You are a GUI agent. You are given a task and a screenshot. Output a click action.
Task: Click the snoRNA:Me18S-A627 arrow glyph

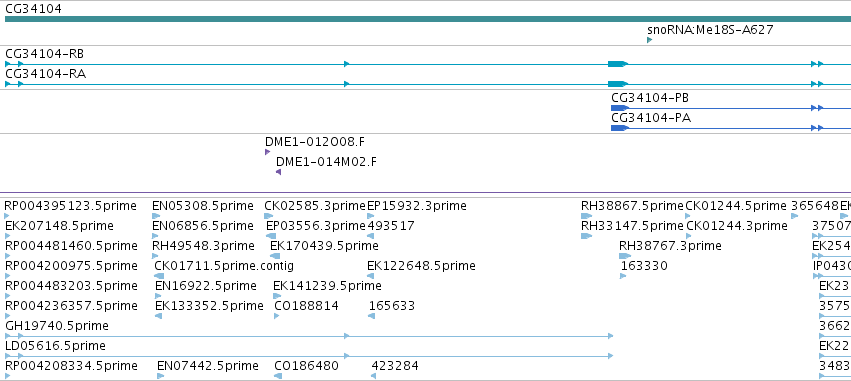650,40
